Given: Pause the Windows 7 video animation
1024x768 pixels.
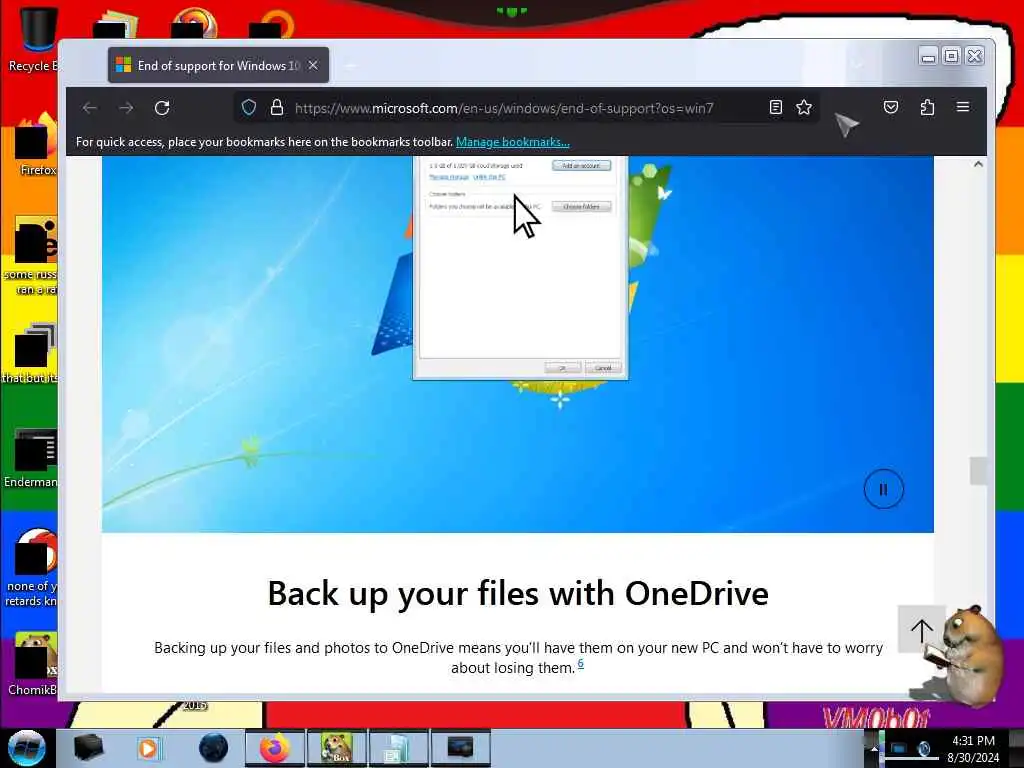Looking at the screenshot, I should 884,489.
